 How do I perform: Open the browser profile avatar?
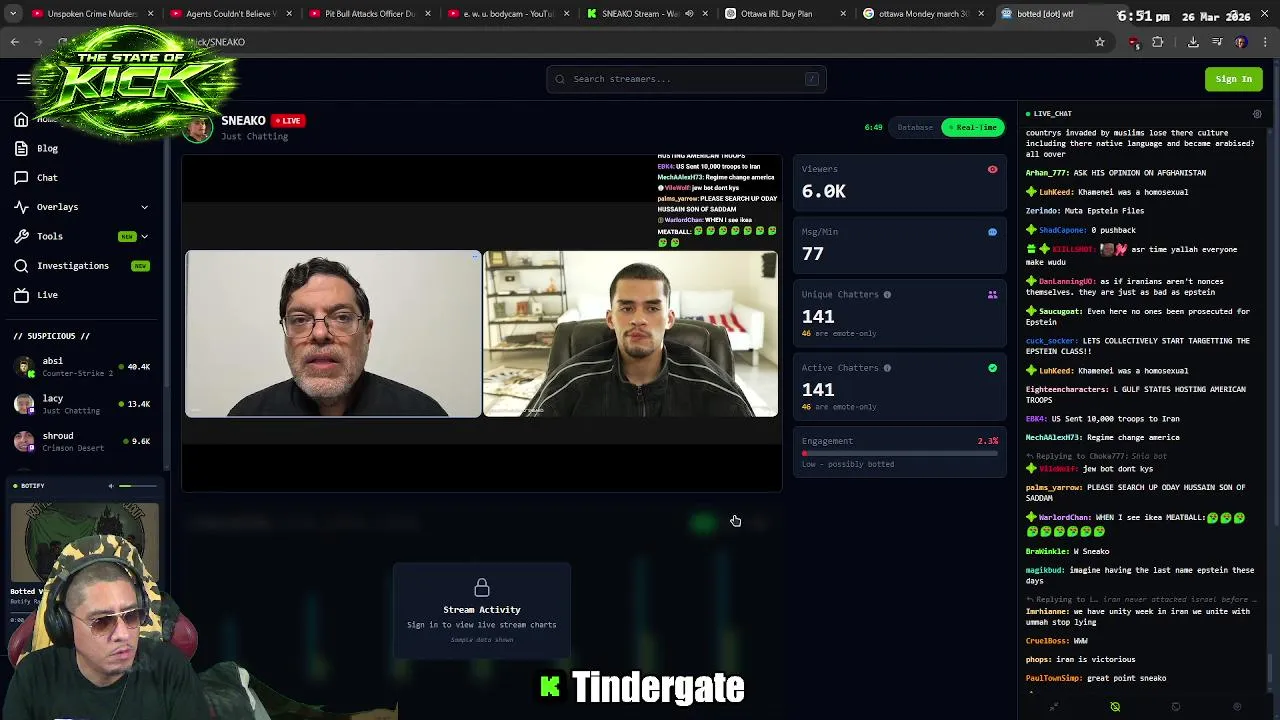point(1241,42)
